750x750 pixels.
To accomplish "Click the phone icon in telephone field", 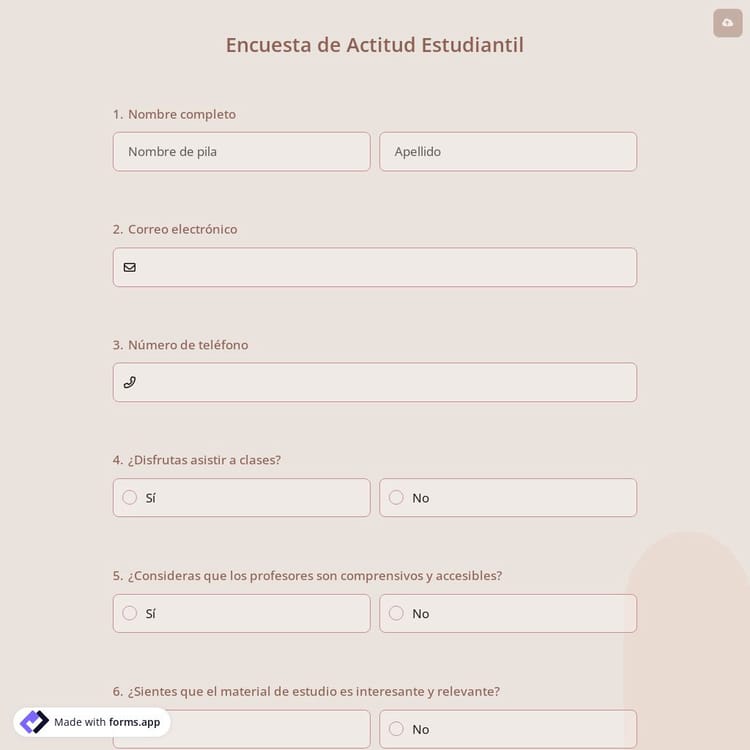I will (x=130, y=382).
